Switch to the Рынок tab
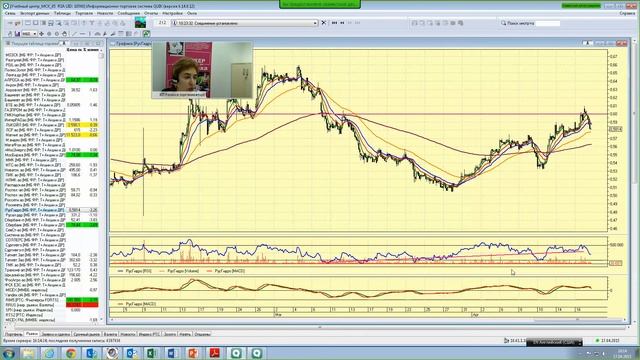The image size is (640, 360). point(31,334)
